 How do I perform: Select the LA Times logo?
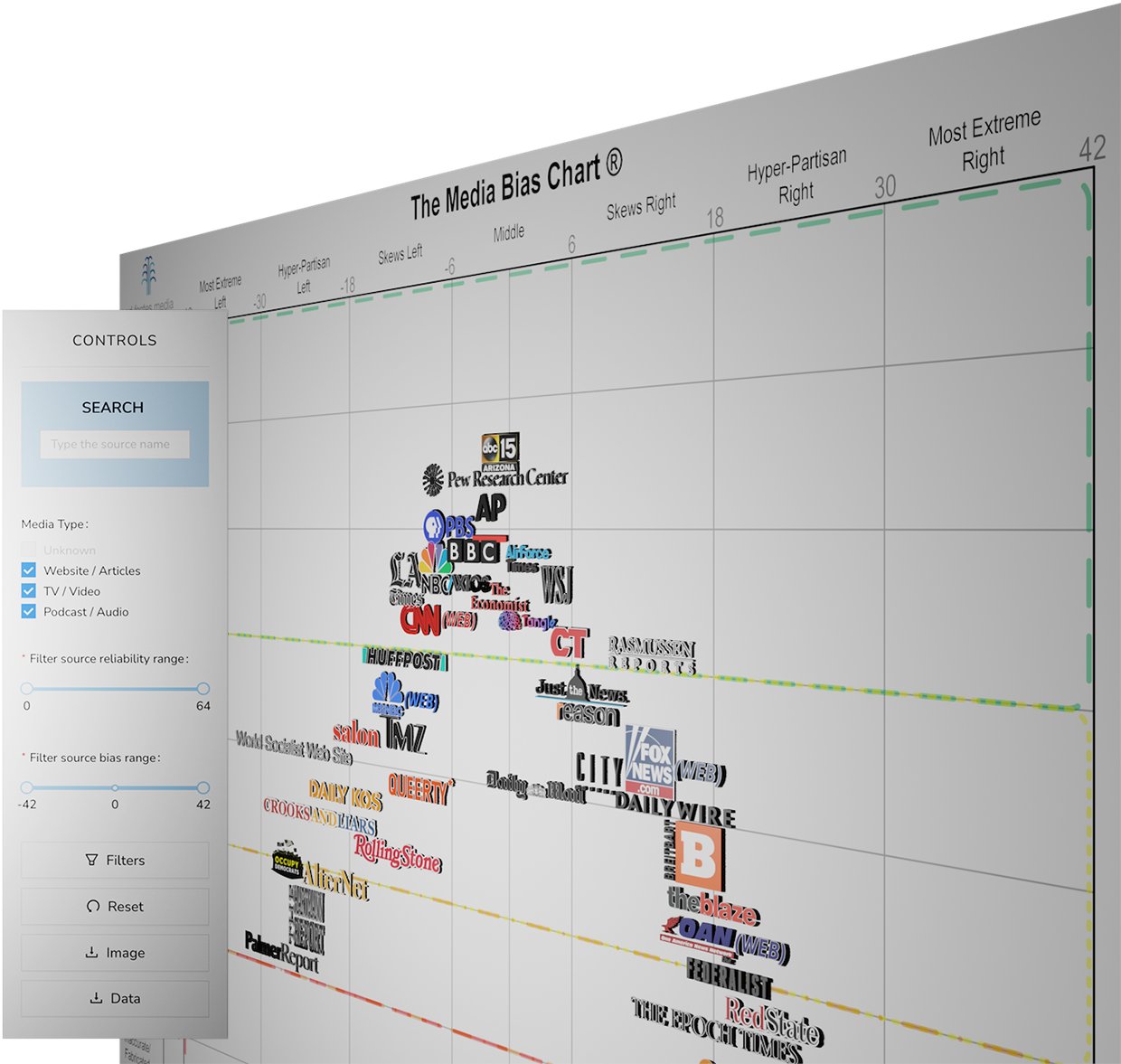(406, 579)
